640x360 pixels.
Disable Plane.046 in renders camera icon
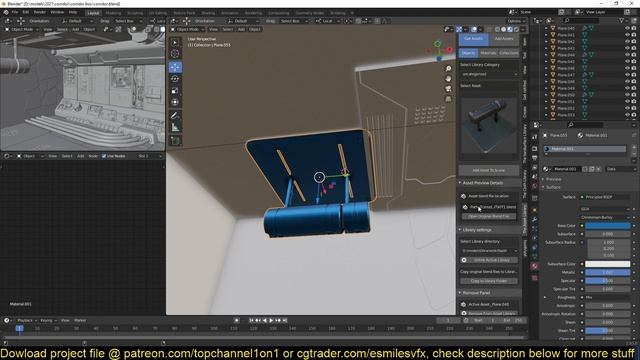[x=634, y=68]
